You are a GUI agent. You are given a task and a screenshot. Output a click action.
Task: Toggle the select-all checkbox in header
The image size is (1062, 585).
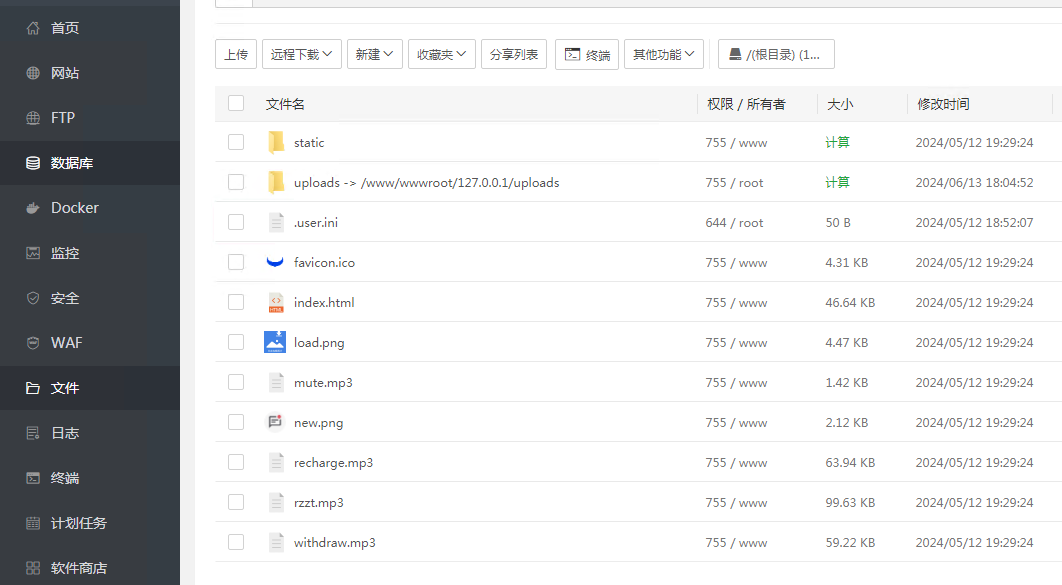(x=236, y=103)
